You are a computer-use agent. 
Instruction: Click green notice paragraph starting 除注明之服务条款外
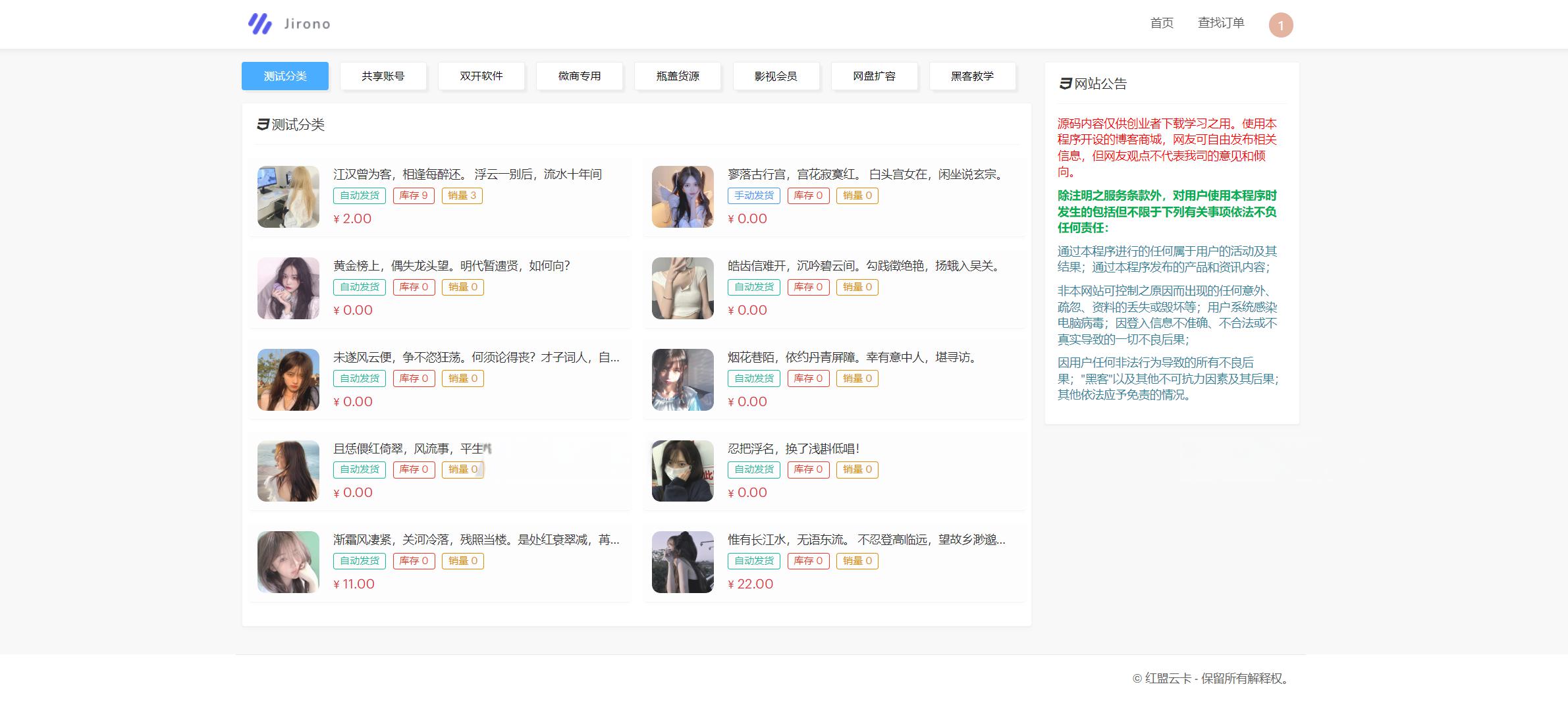(1167, 211)
